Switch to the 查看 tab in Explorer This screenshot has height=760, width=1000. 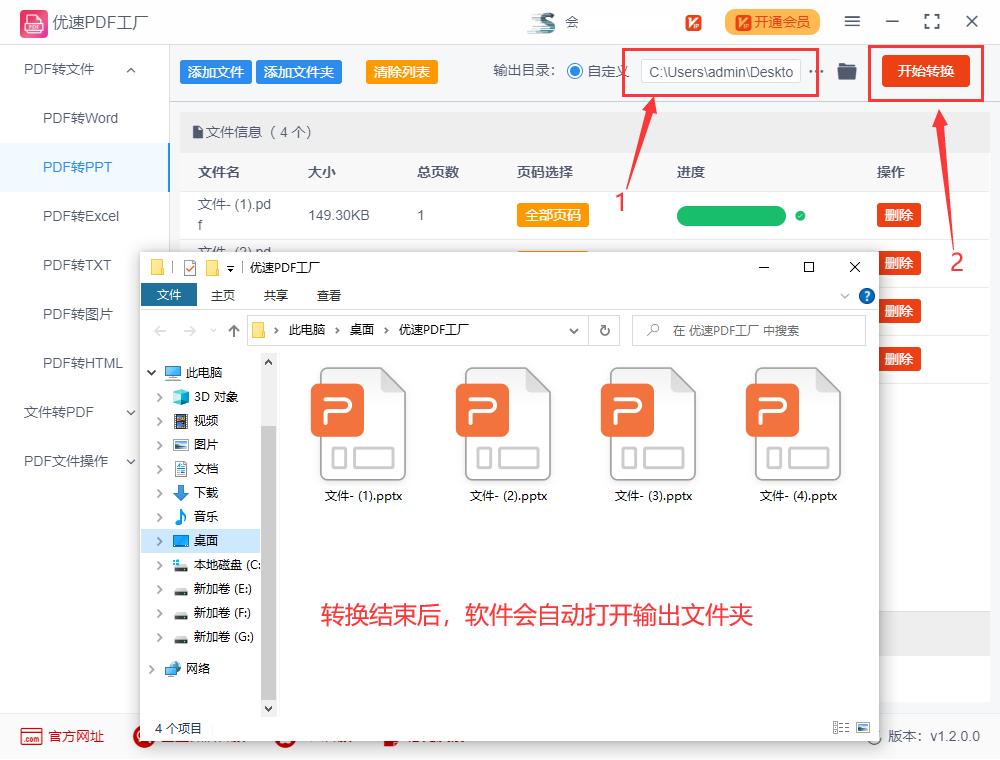329,295
